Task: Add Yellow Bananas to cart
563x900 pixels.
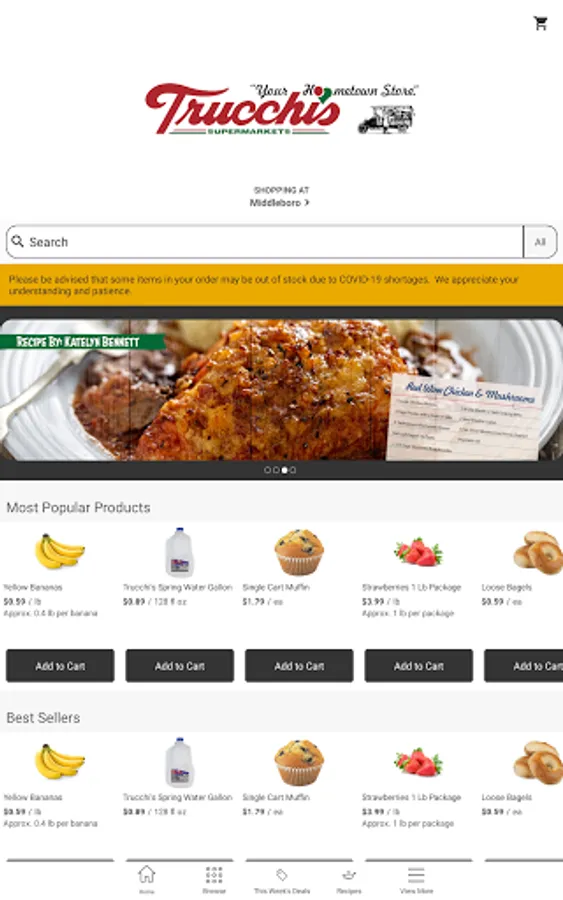Action: click(60, 666)
